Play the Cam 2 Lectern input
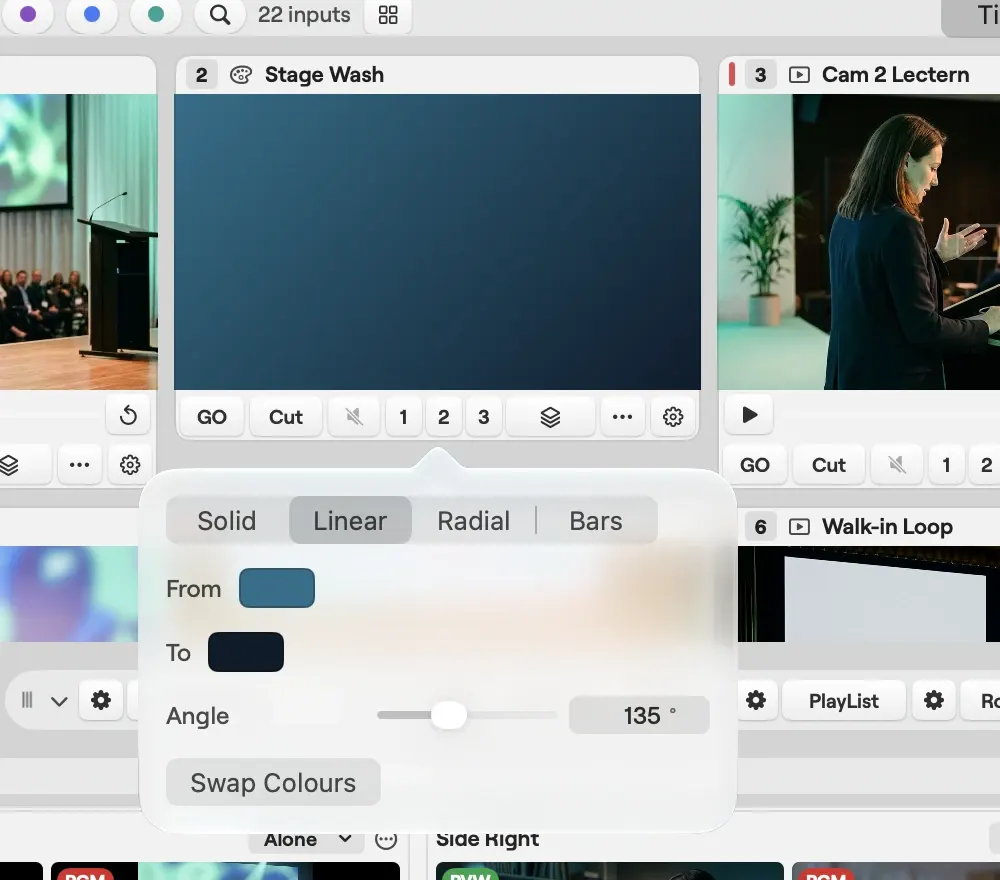 pyautogui.click(x=750, y=415)
